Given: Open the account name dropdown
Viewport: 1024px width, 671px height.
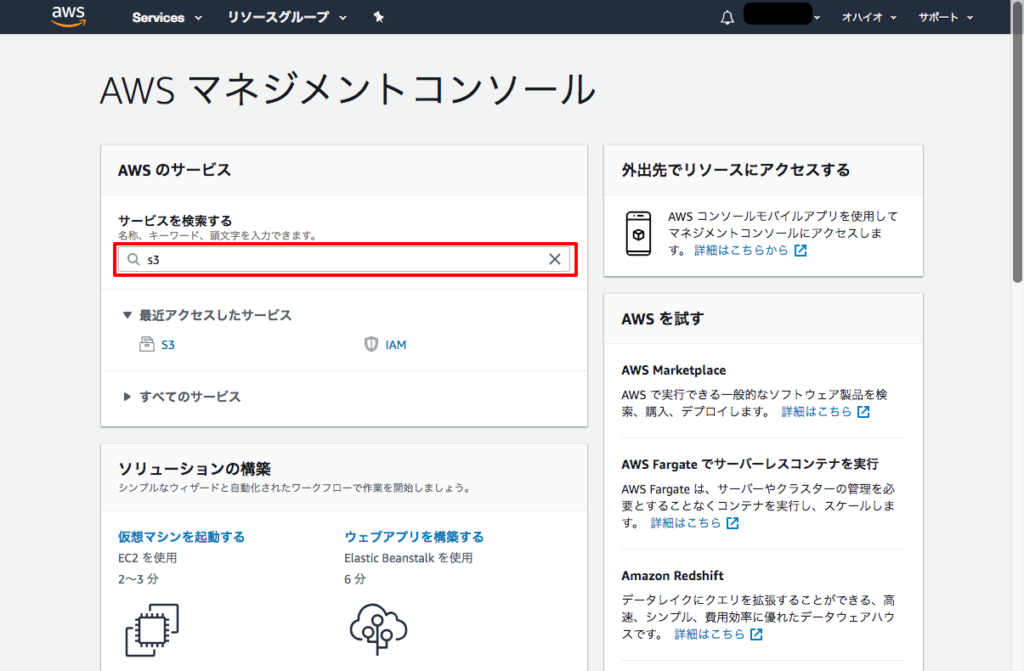Looking at the screenshot, I should [x=782, y=15].
